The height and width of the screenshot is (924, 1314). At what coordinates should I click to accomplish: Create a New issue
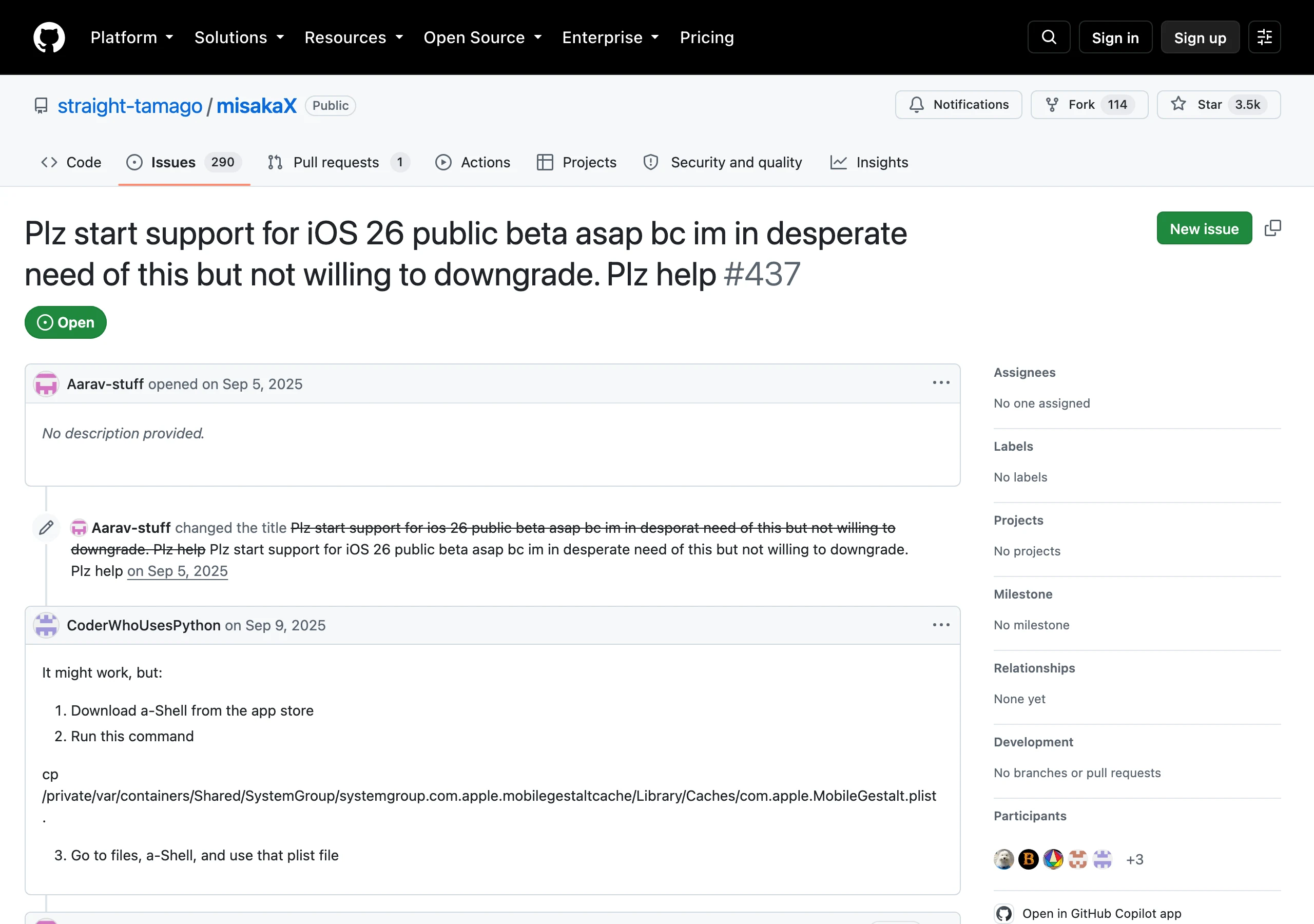tap(1204, 228)
